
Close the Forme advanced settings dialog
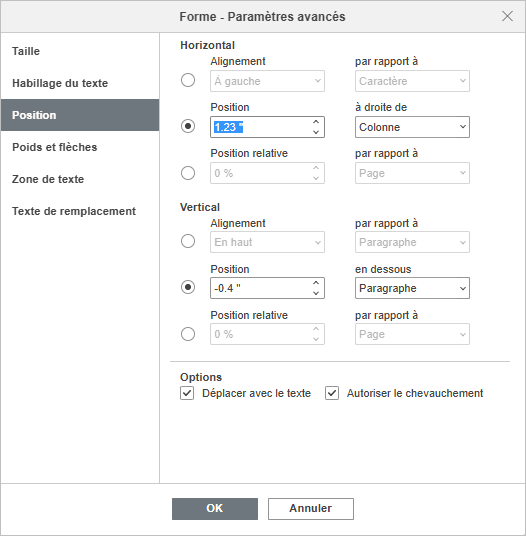click(507, 16)
